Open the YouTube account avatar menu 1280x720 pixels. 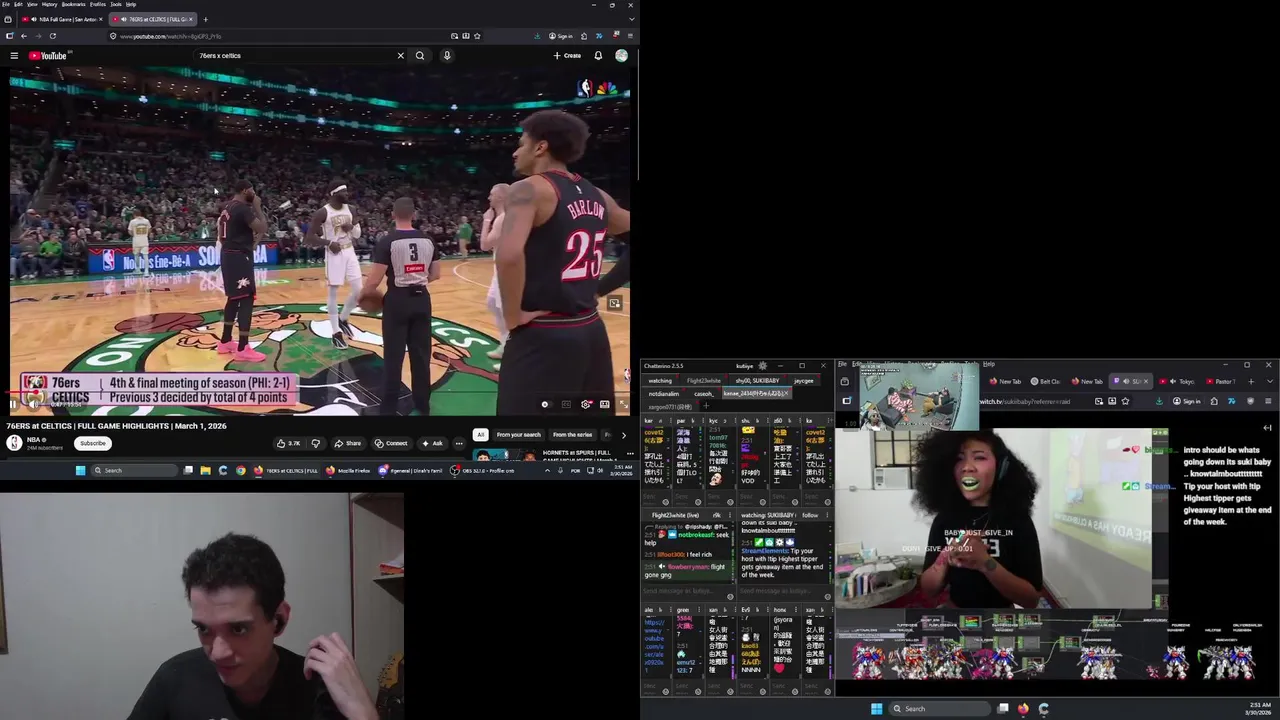pyautogui.click(x=621, y=56)
